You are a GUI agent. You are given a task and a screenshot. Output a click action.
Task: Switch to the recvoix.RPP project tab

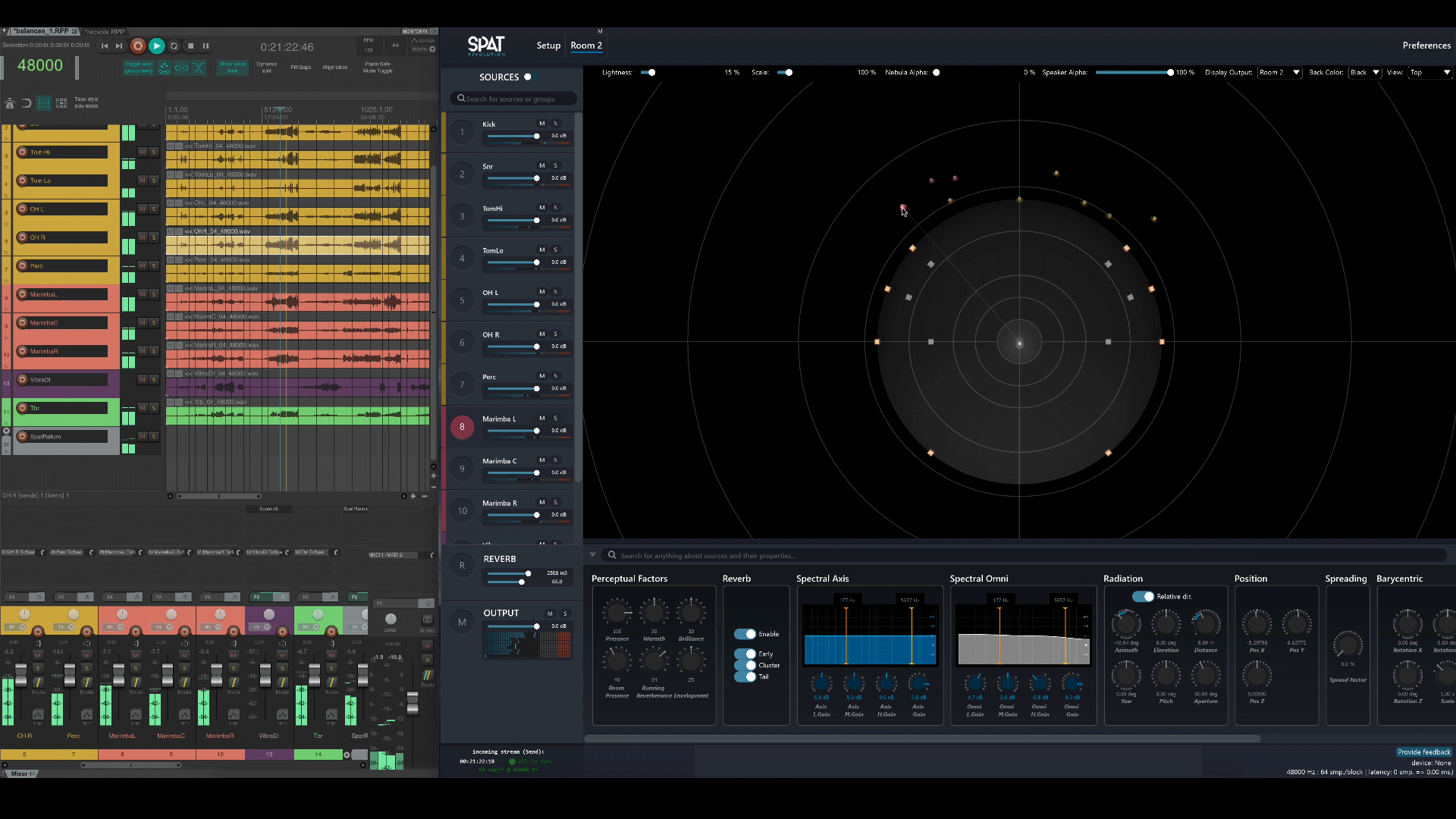(105, 32)
